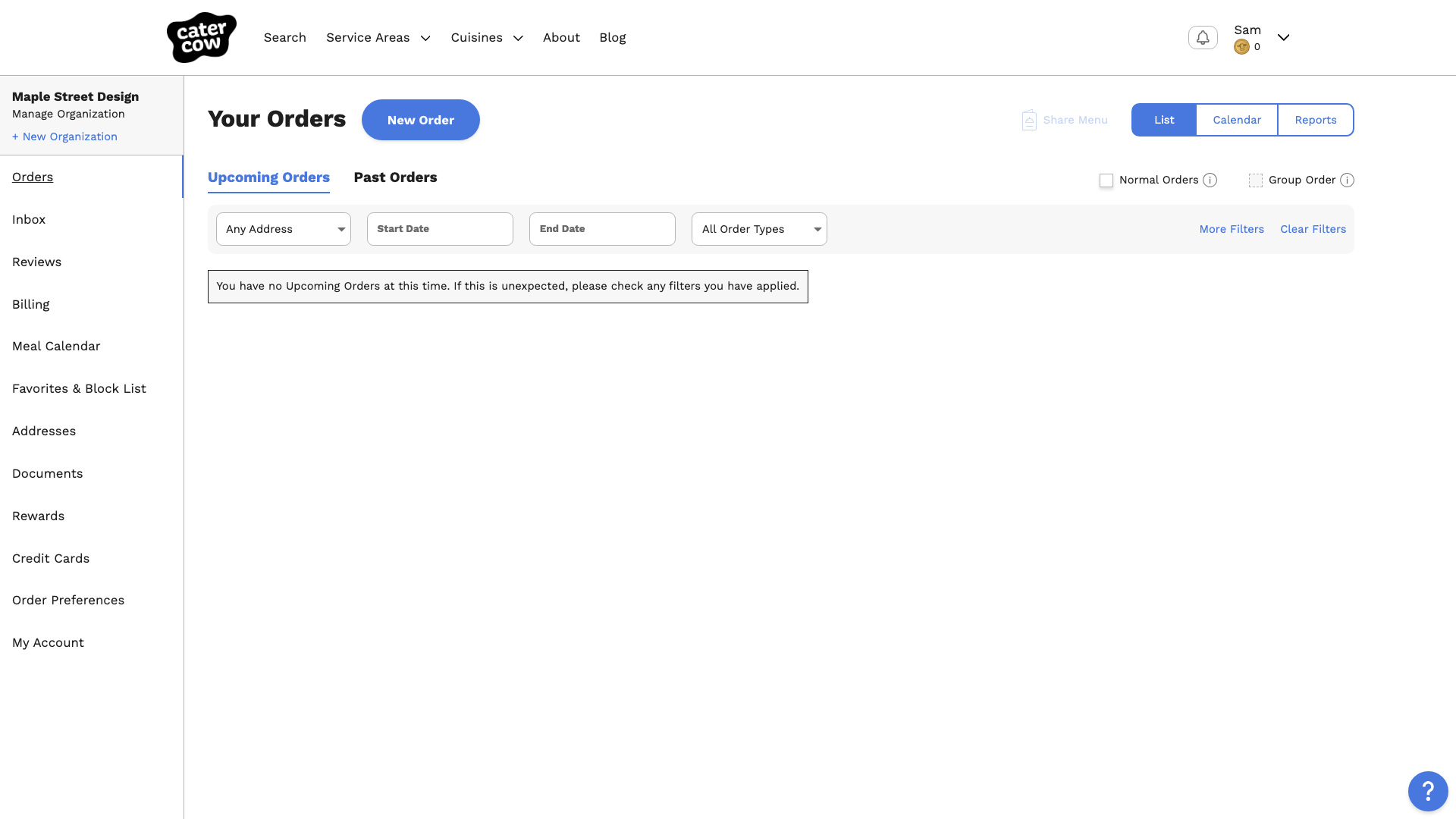
Task: Click the Maple Street Design organization name
Action: tap(76, 96)
